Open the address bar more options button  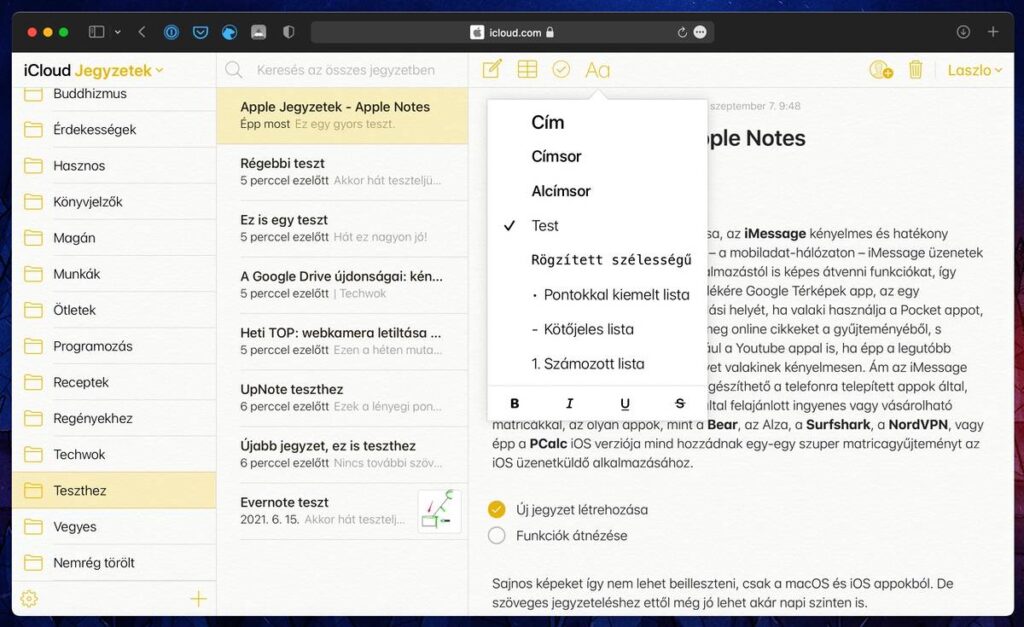coord(700,32)
